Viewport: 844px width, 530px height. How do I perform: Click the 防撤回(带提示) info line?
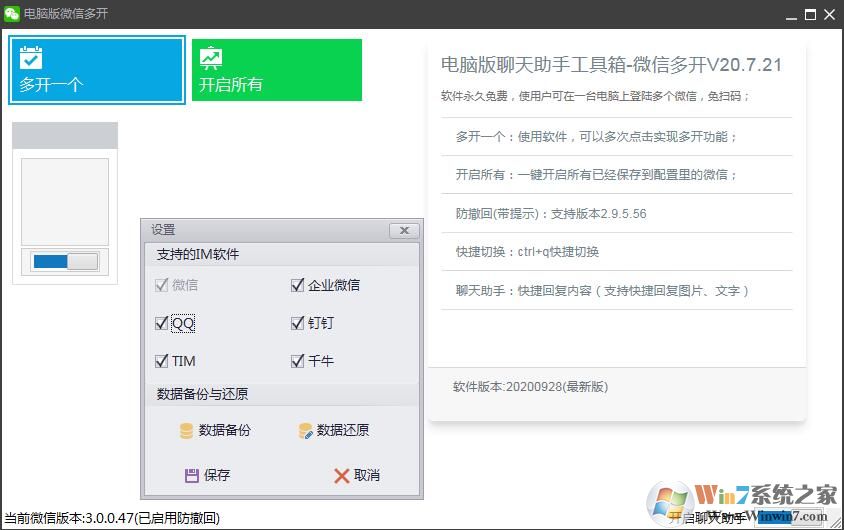(x=551, y=214)
